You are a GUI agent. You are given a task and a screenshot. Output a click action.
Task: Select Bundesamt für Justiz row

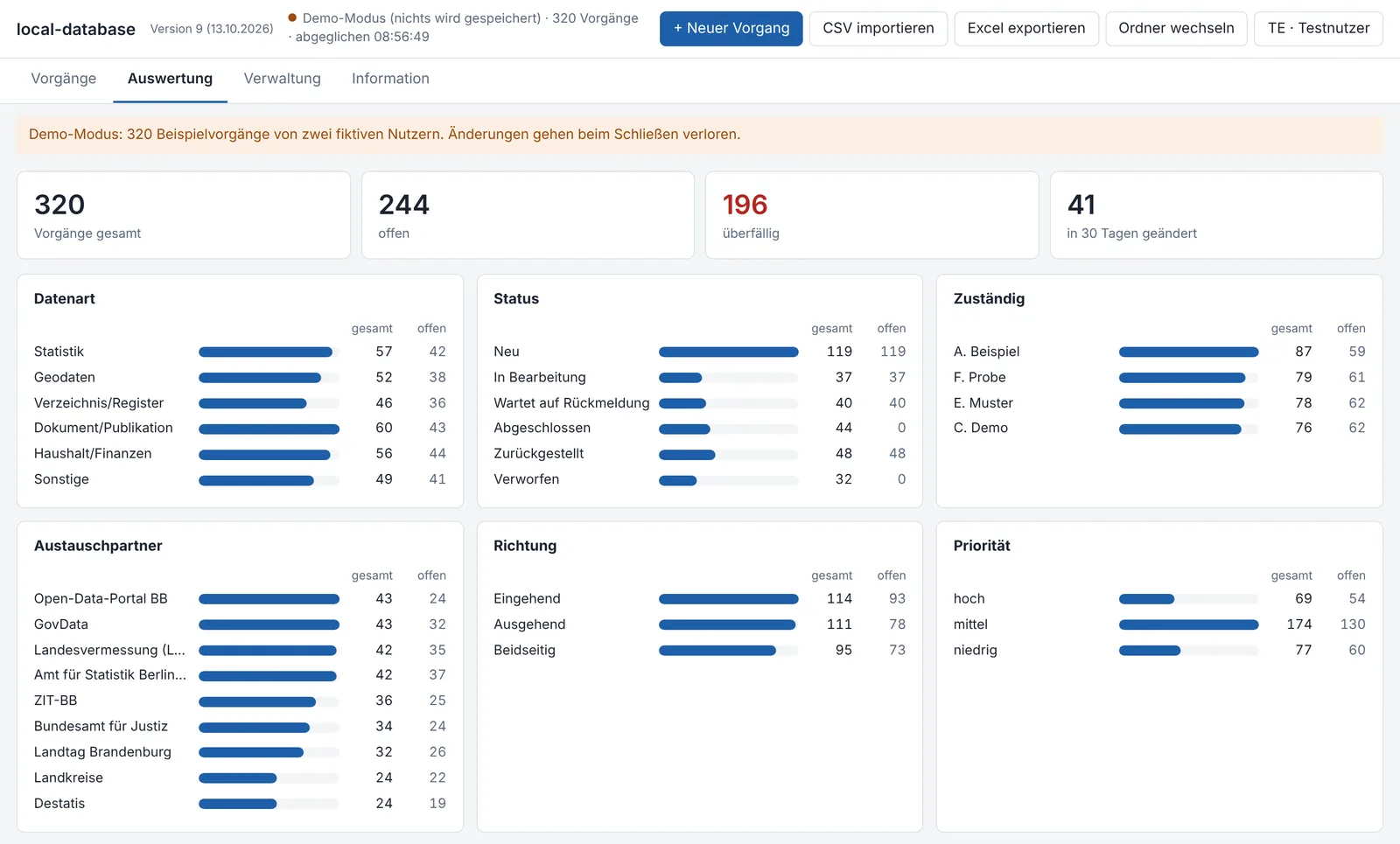tap(240, 727)
